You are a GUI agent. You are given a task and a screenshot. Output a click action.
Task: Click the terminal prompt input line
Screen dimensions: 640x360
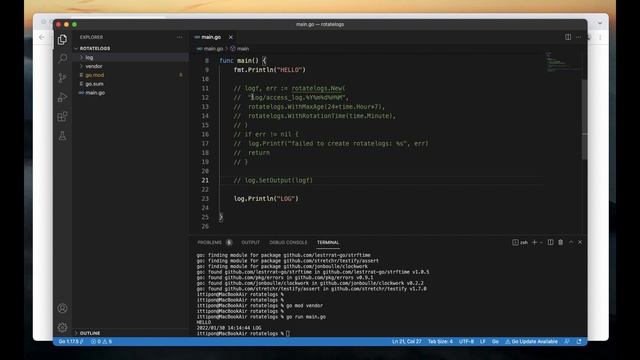click(243, 333)
